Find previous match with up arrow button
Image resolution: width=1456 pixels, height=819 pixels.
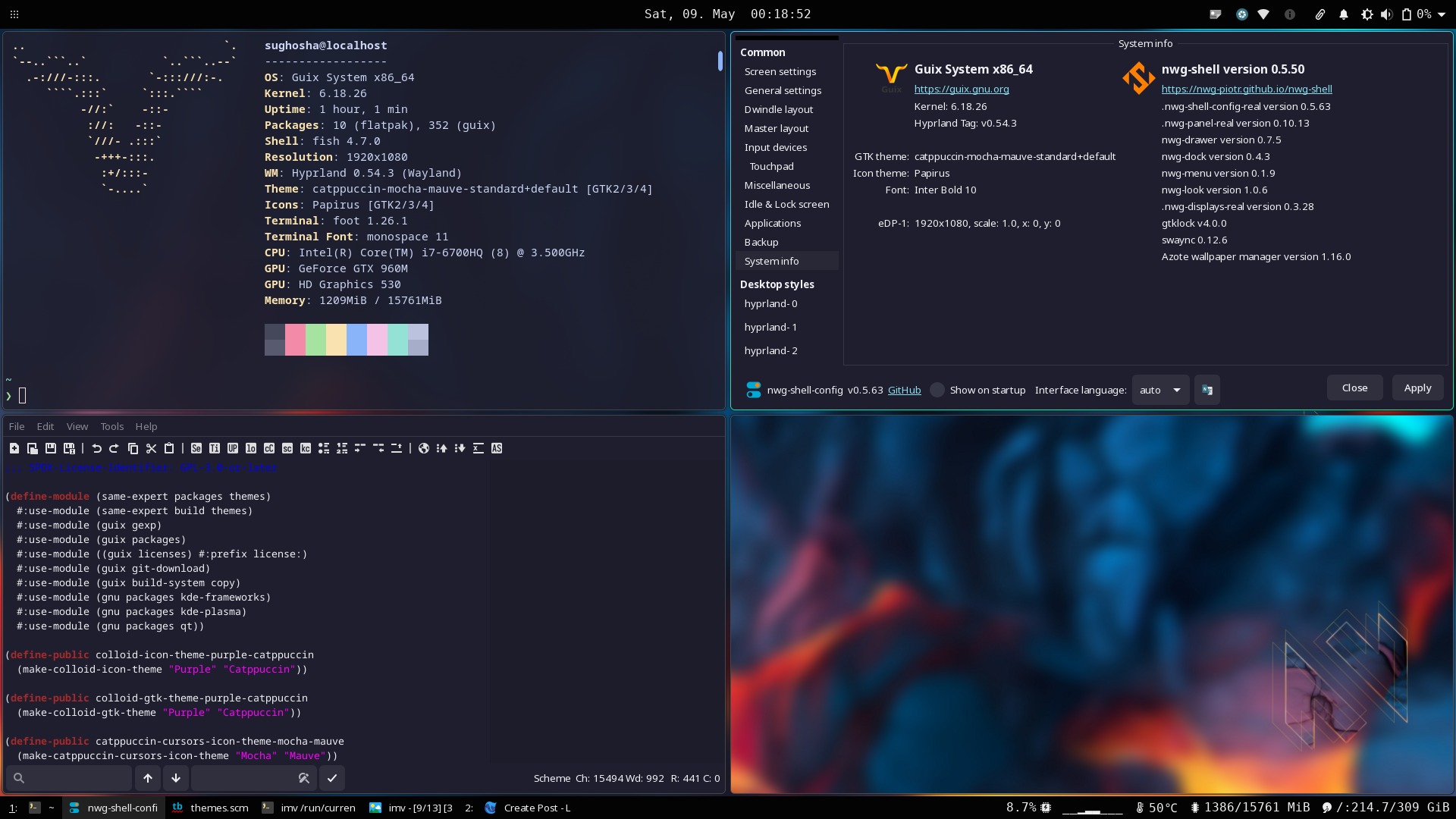point(148,778)
